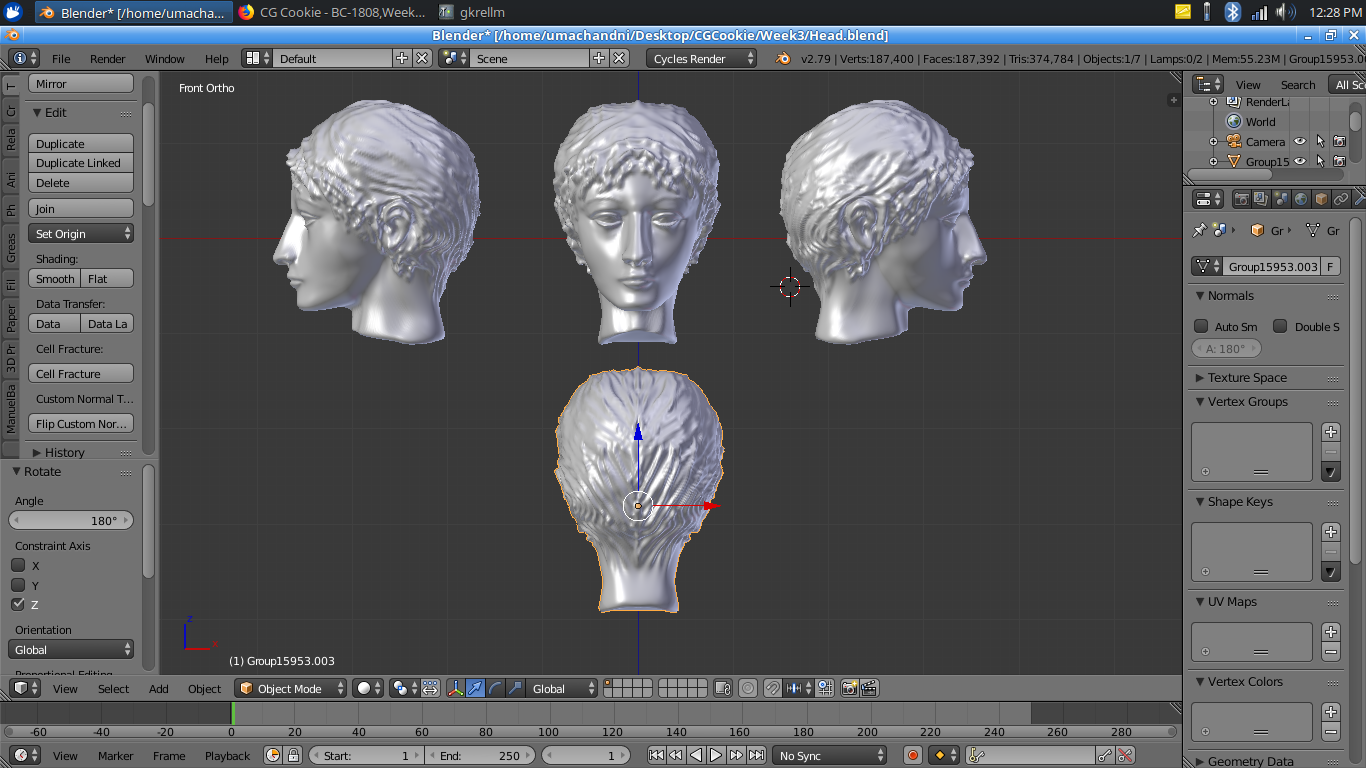
Task: Open the Cycles Render engine dropdown
Action: 702,58
